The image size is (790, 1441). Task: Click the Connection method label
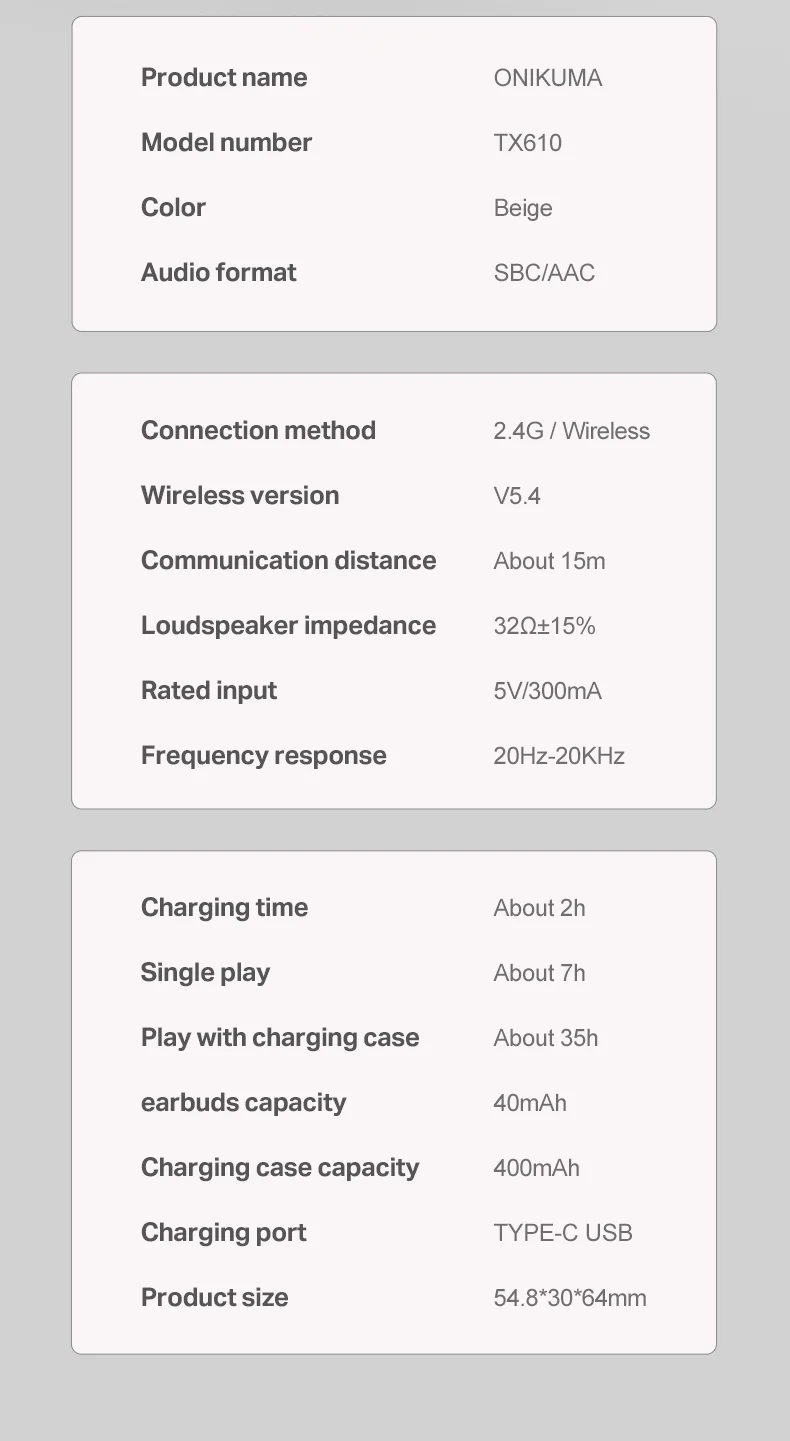258,431
